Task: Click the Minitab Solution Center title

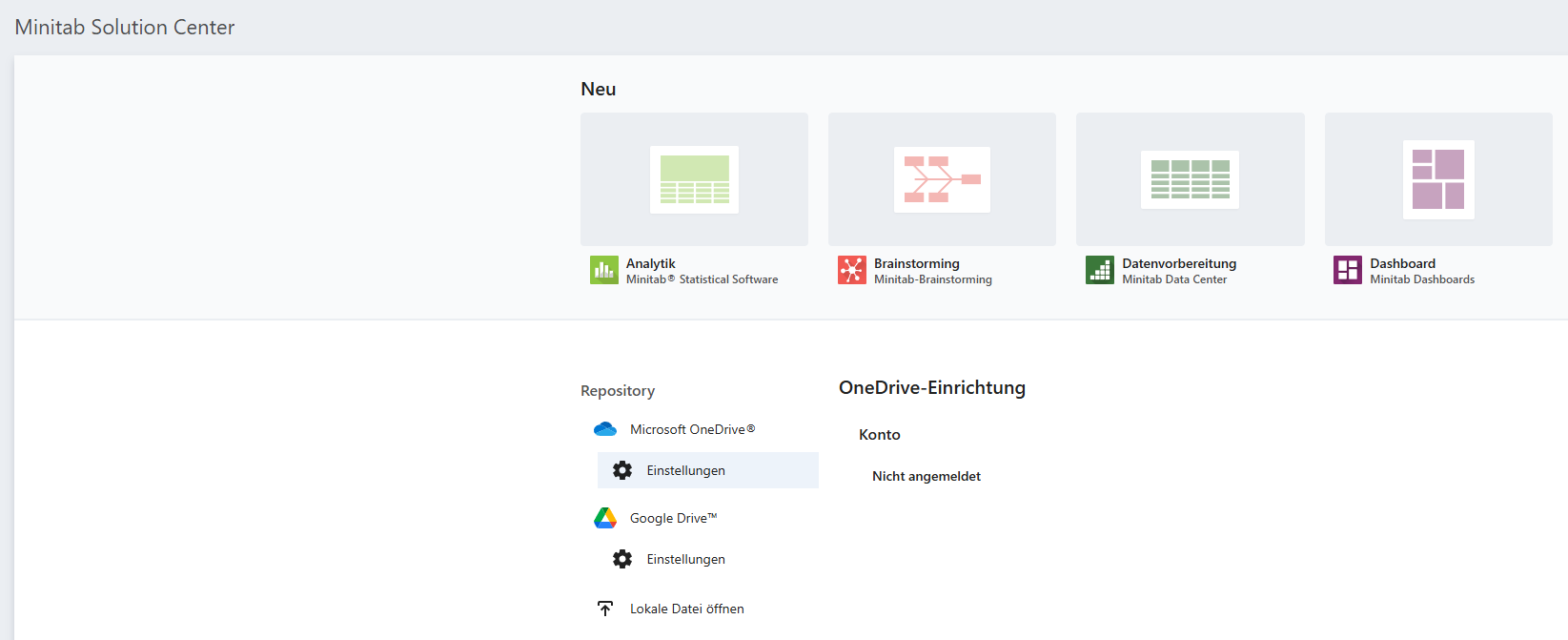Action: coord(125,27)
